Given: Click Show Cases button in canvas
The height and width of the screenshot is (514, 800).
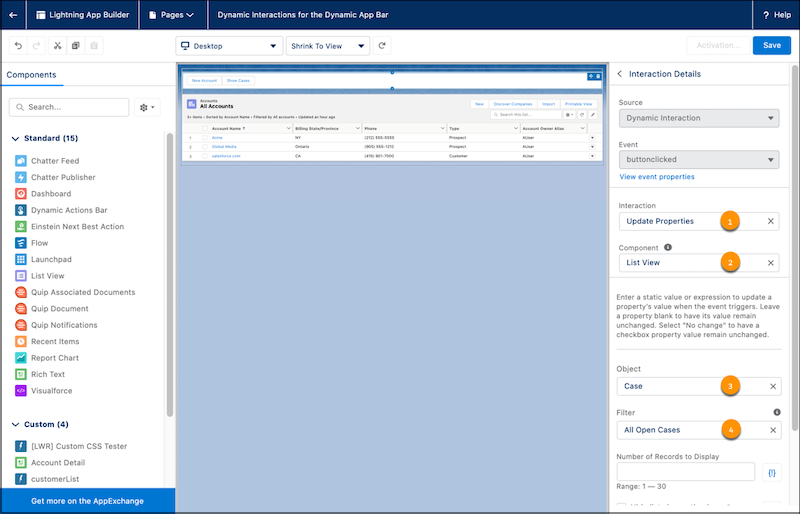Looking at the screenshot, I should coord(238,81).
